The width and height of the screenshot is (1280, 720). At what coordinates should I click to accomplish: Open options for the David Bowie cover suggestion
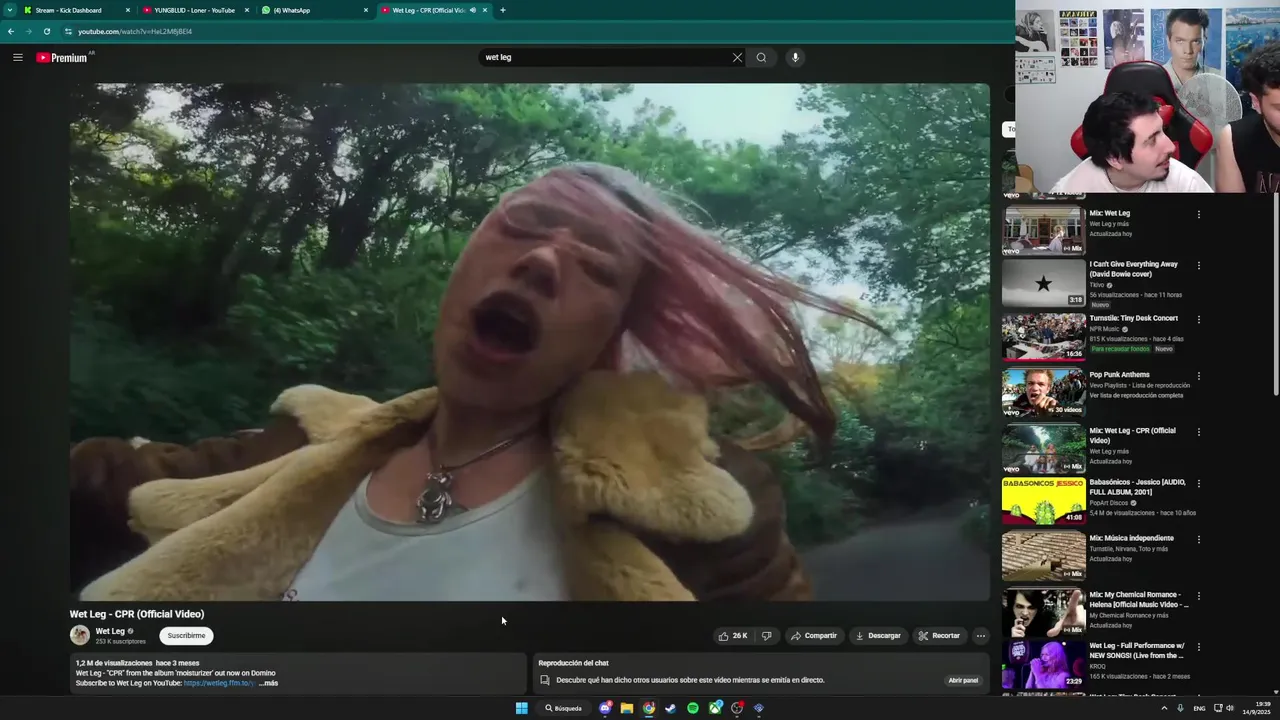point(1198,266)
